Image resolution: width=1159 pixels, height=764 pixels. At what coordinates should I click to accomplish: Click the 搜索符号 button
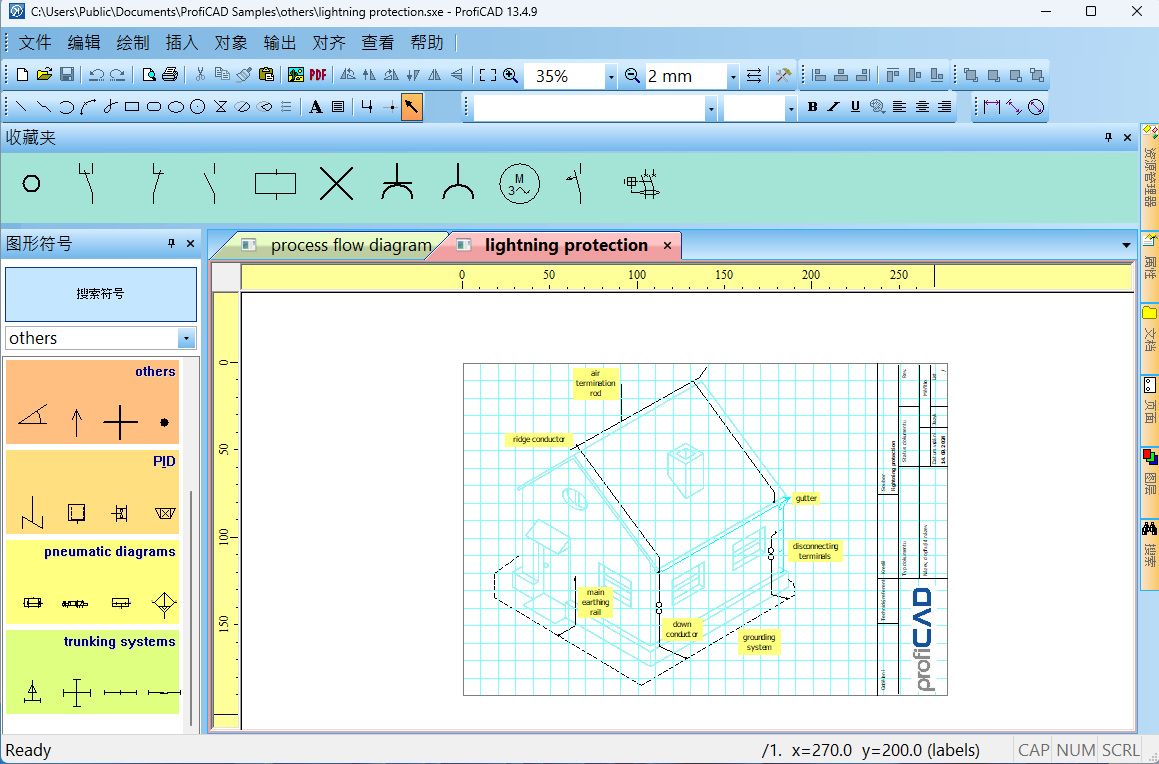[101, 294]
